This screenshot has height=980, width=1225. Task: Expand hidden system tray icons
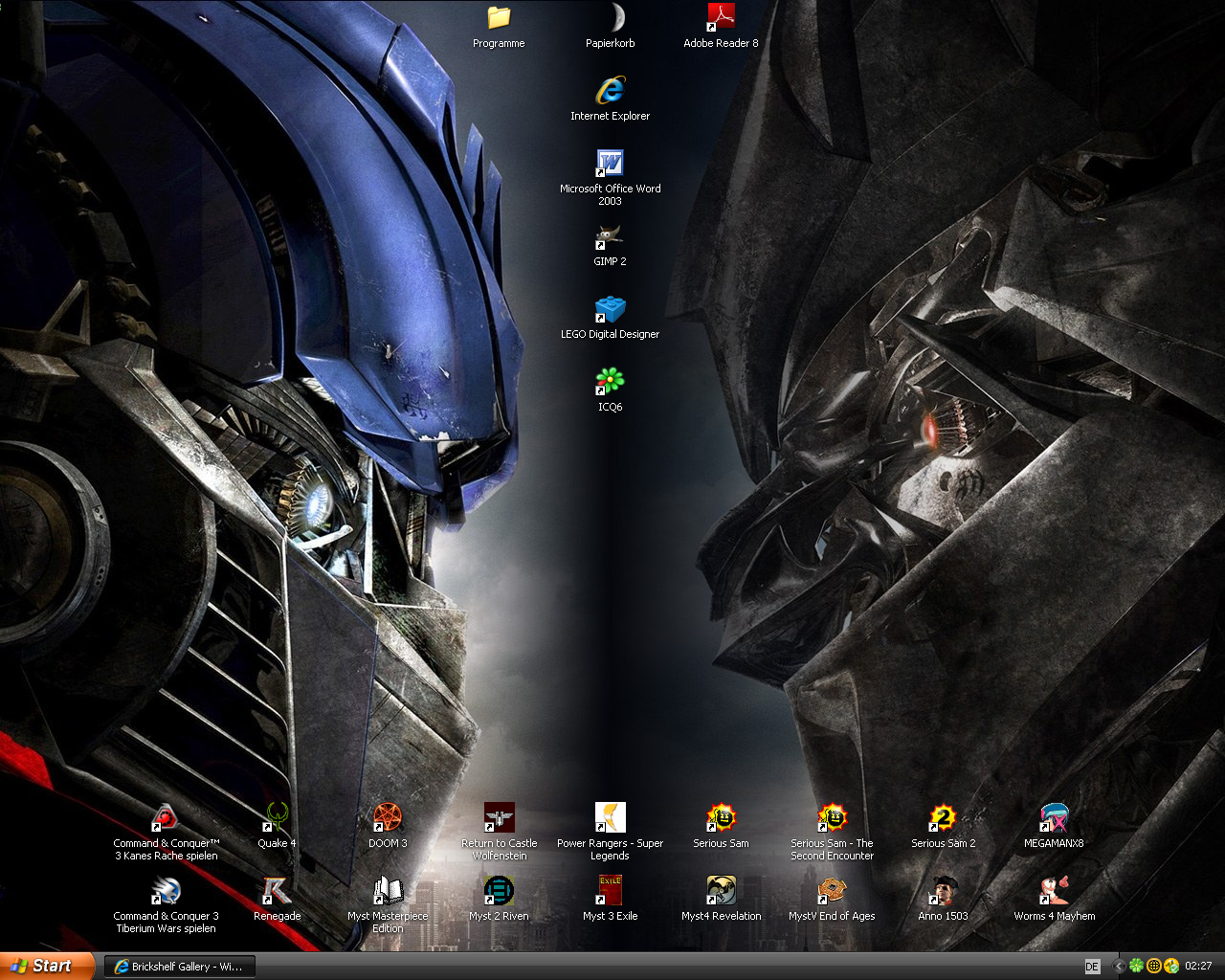(x=1118, y=967)
